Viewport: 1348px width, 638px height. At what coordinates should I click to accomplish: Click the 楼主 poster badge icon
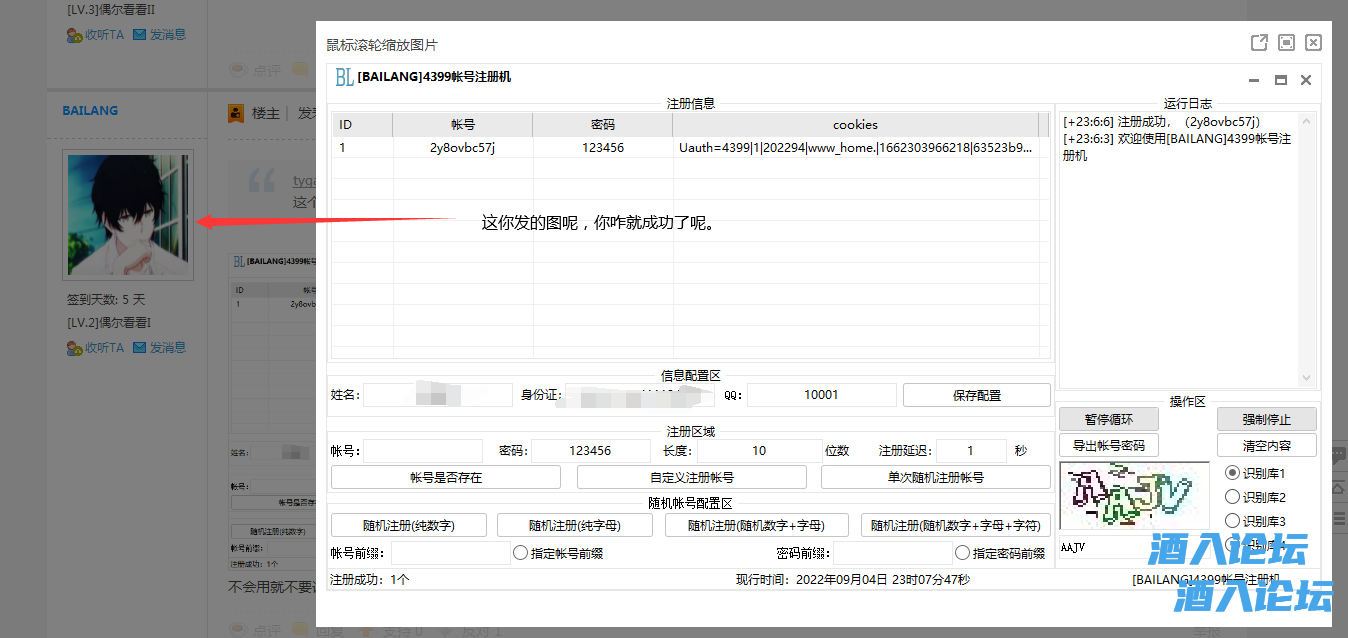[236, 112]
